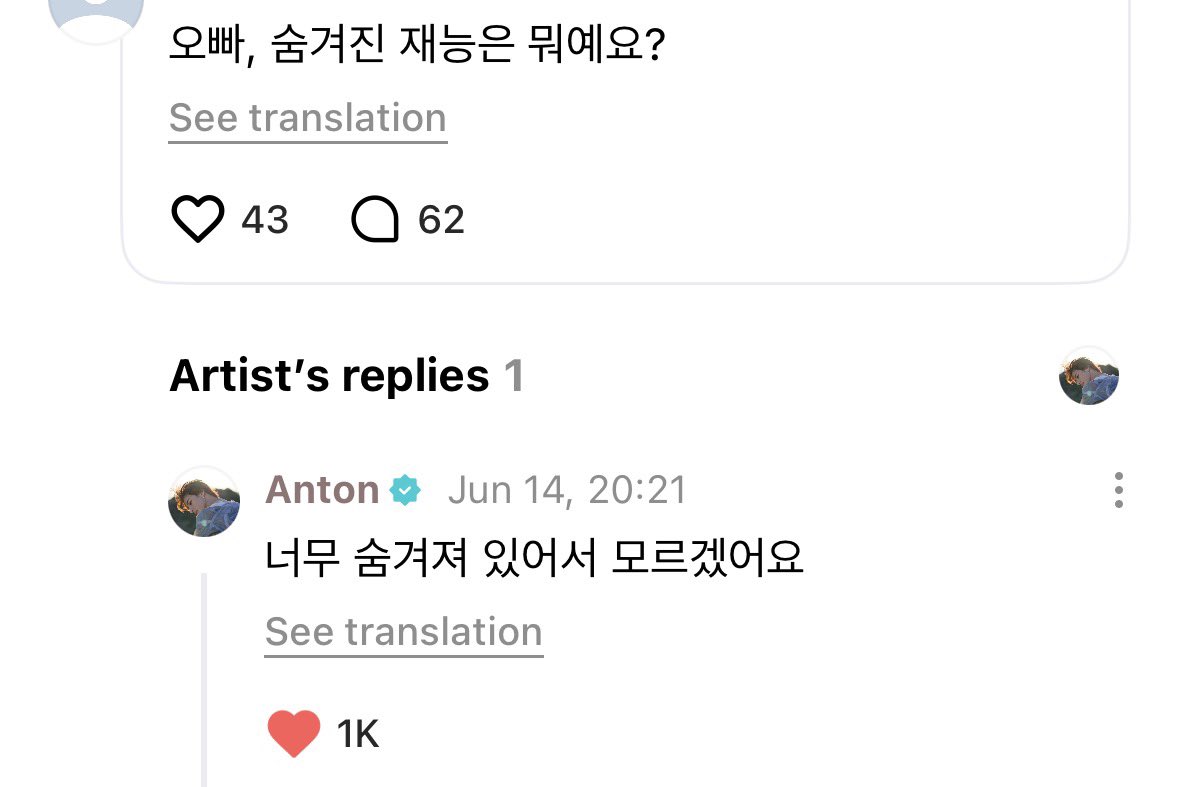Tap the verified badge next to Anton
This screenshot has width=1179, height=787.
tap(405, 490)
